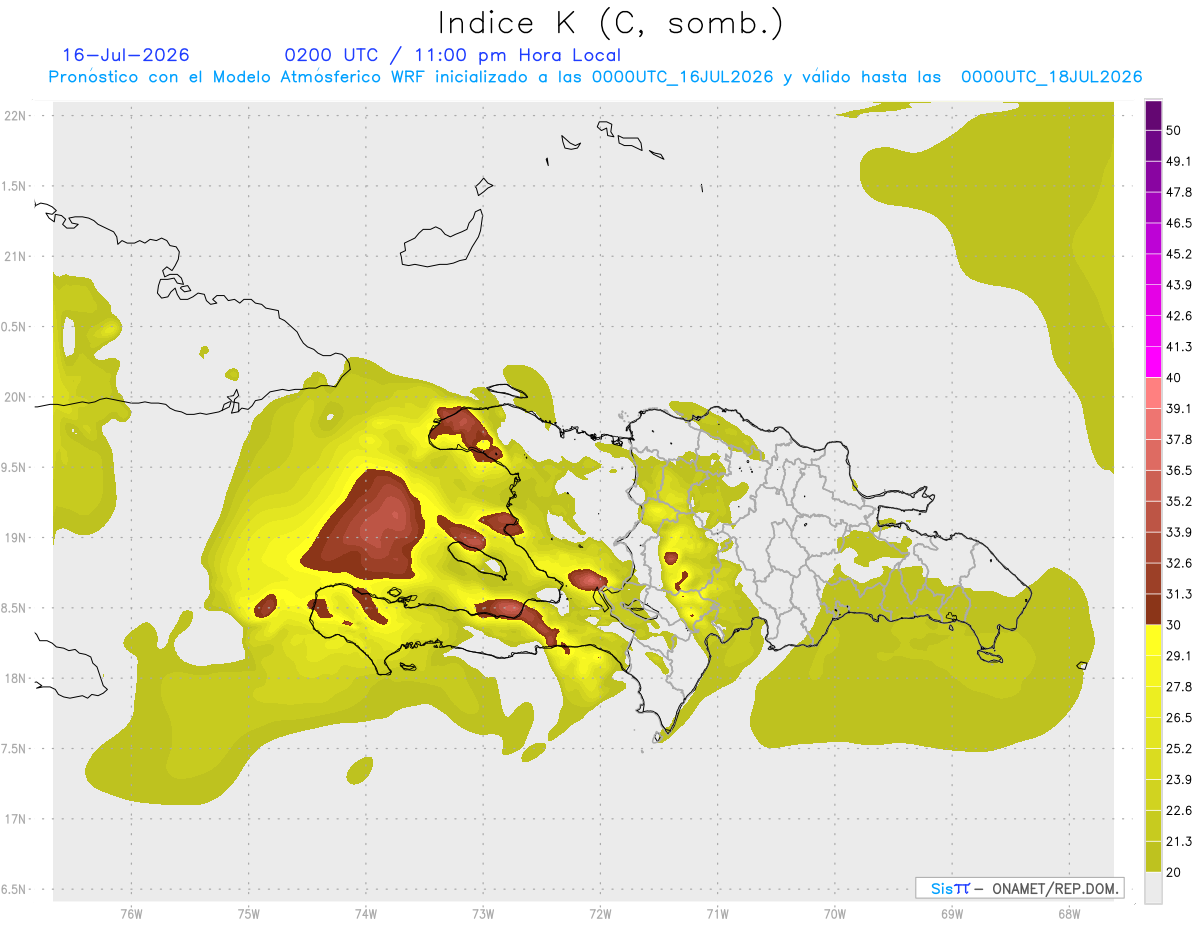Click the legend value '43.9'
1200x927 pixels.
1179,285
